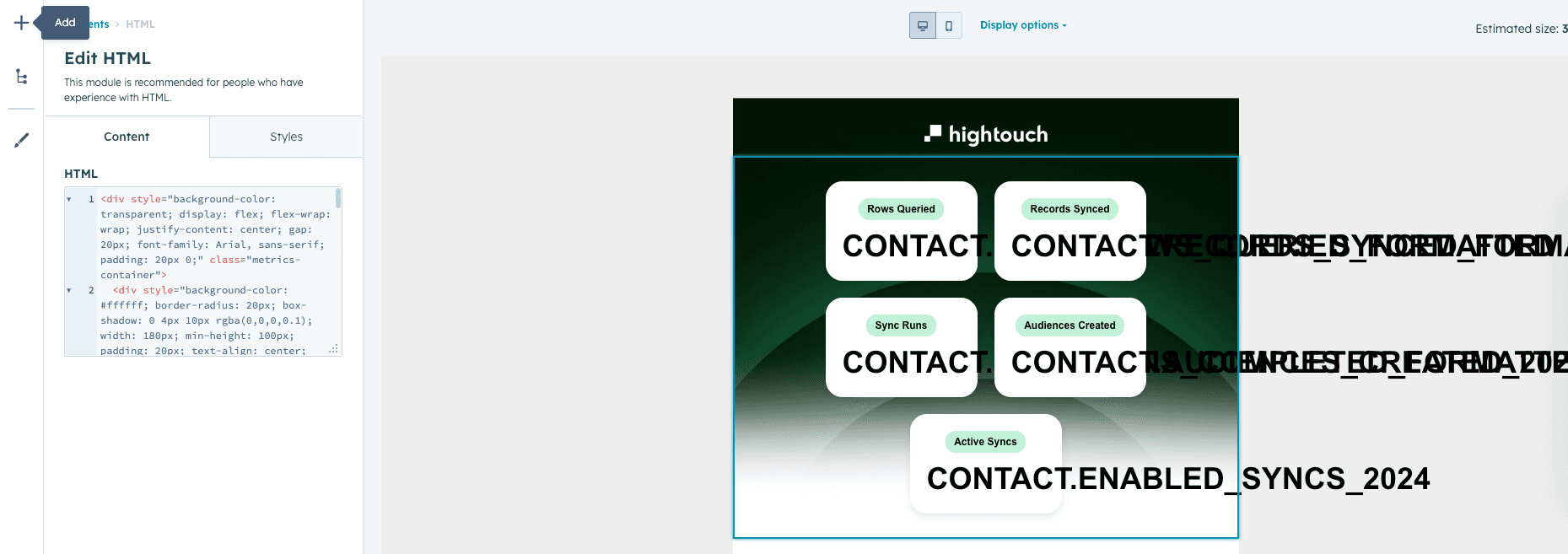The image size is (1568, 554).
Task: Open the content tree structure icon
Action: [21, 77]
